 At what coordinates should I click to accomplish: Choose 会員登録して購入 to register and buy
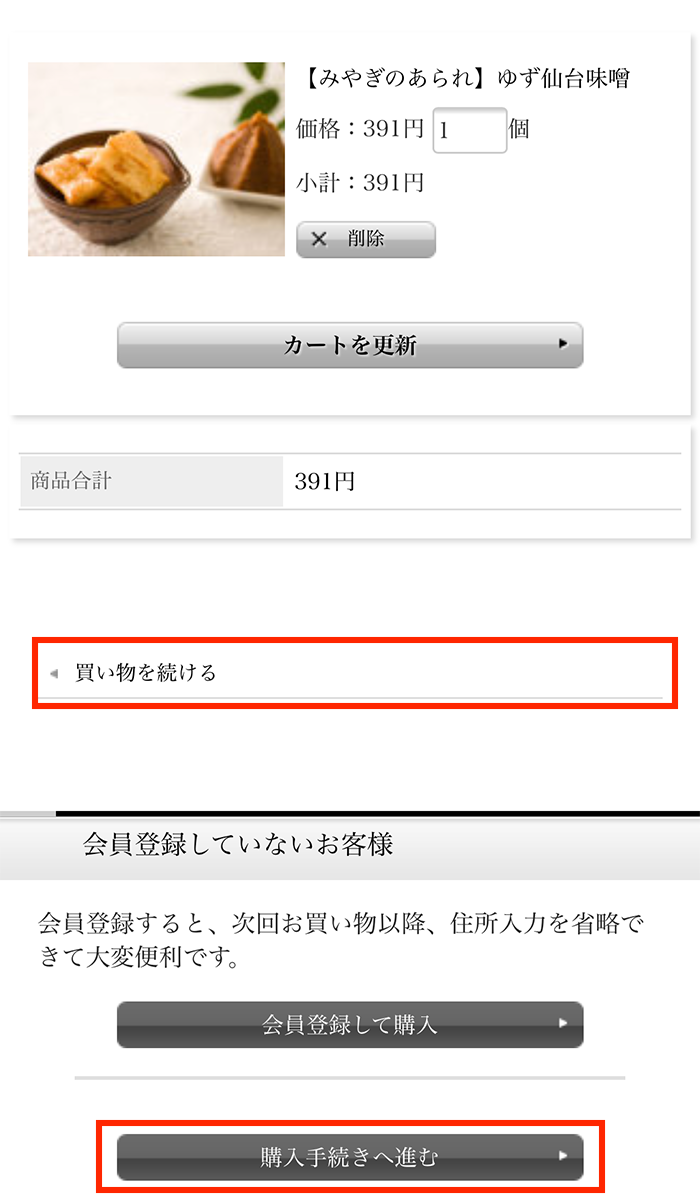point(350,1024)
